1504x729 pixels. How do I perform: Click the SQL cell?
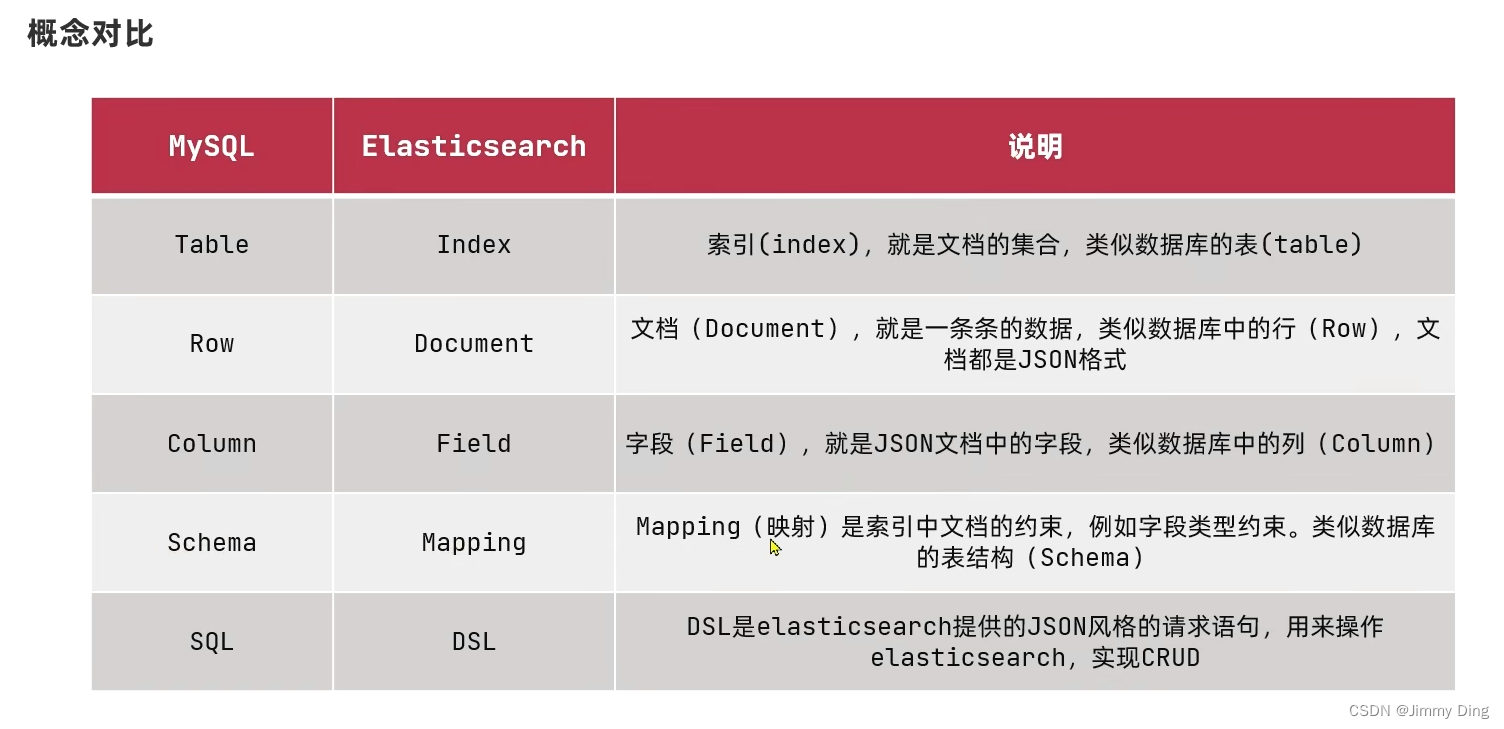[212, 641]
